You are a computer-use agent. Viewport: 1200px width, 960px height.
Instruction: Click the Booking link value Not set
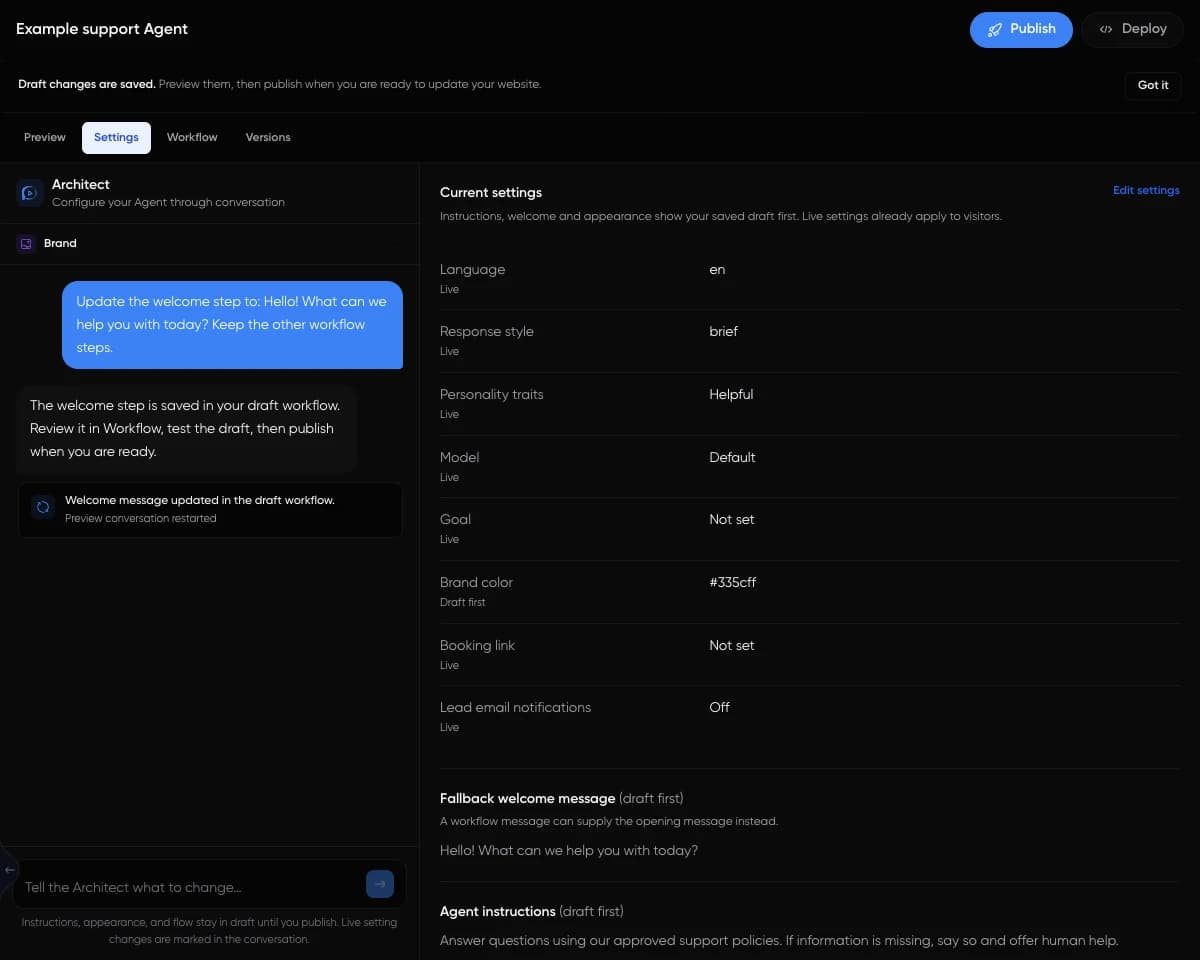point(732,645)
